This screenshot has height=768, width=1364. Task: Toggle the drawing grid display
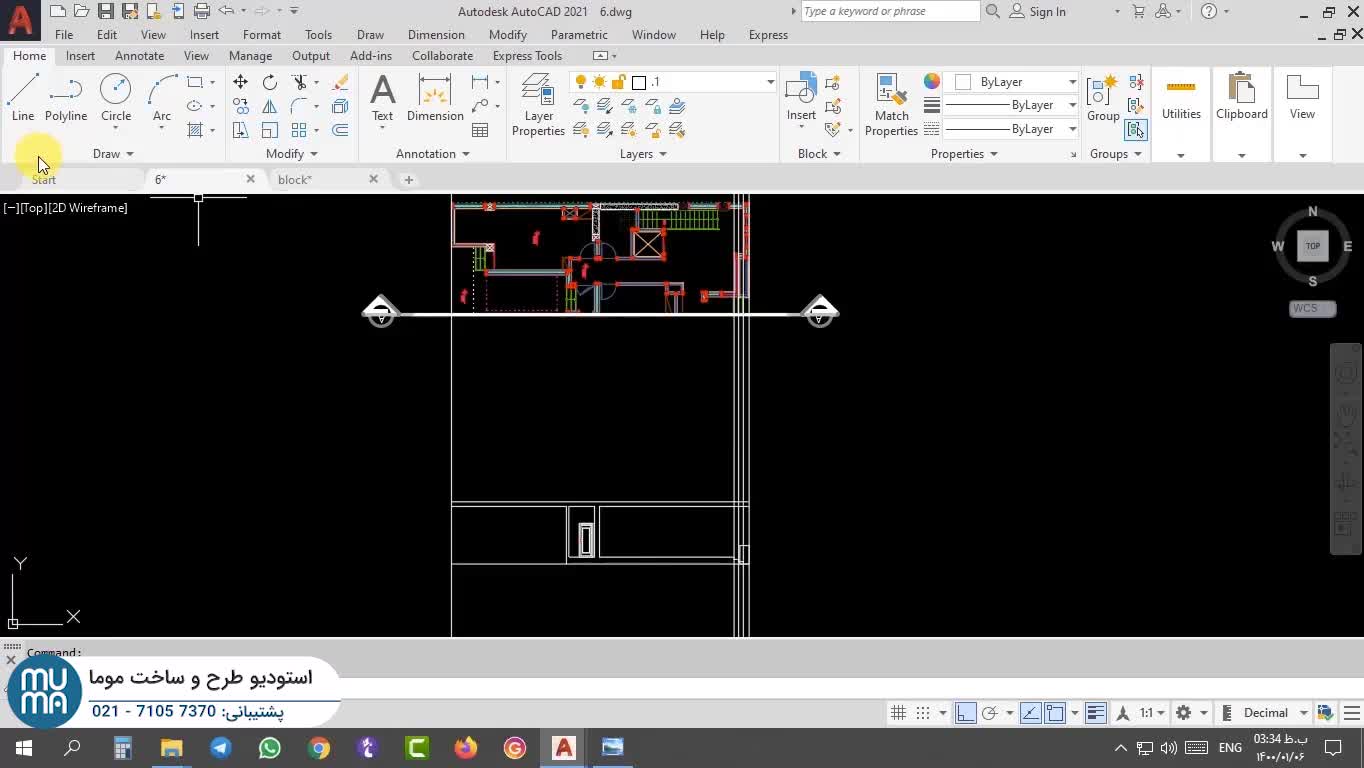898,713
